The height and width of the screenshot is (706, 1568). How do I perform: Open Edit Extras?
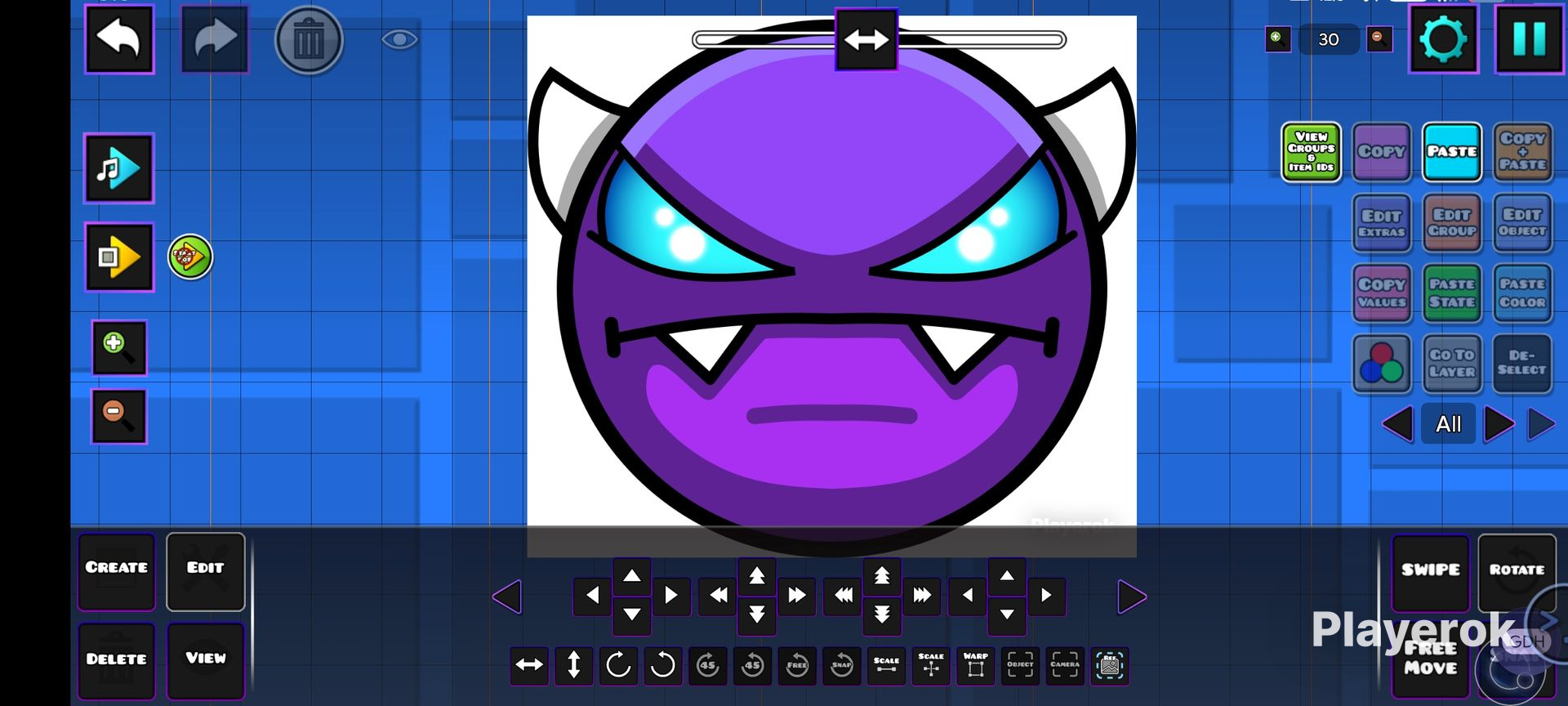(x=1382, y=223)
